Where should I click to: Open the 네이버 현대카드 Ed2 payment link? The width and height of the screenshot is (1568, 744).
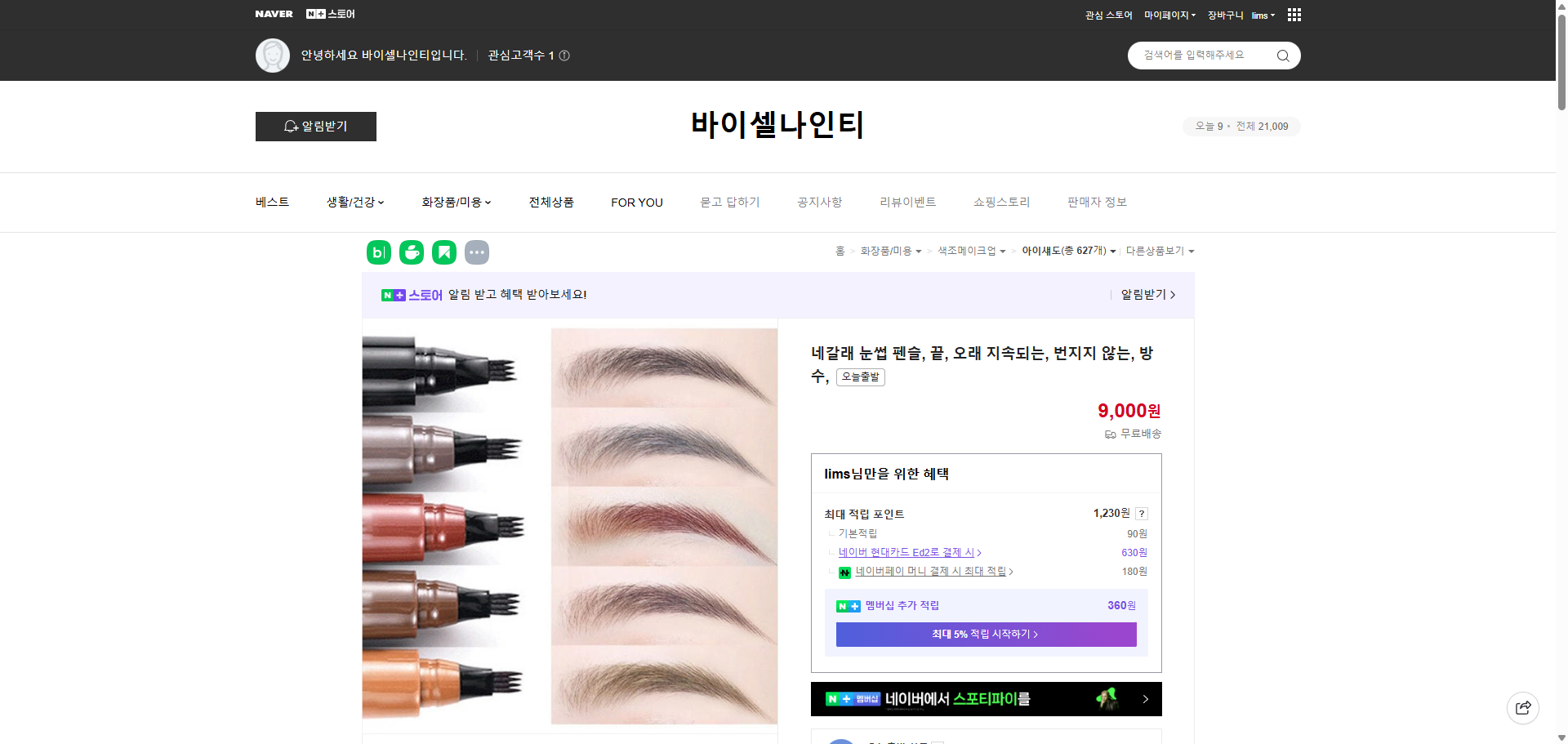[x=906, y=552]
